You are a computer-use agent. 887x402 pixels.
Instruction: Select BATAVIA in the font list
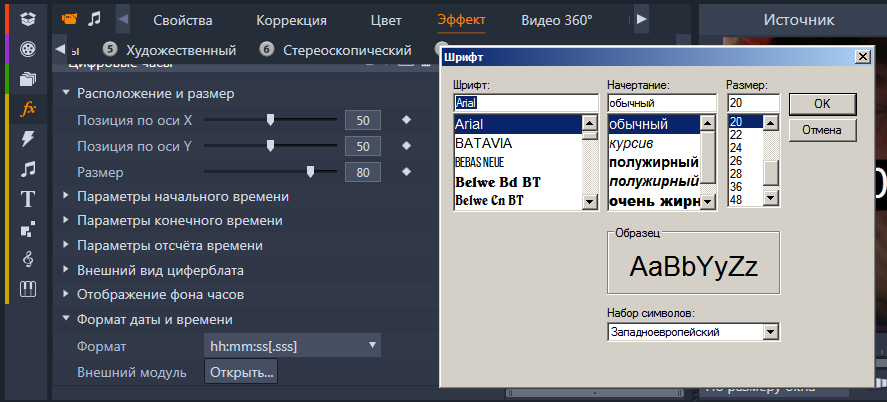coord(519,143)
